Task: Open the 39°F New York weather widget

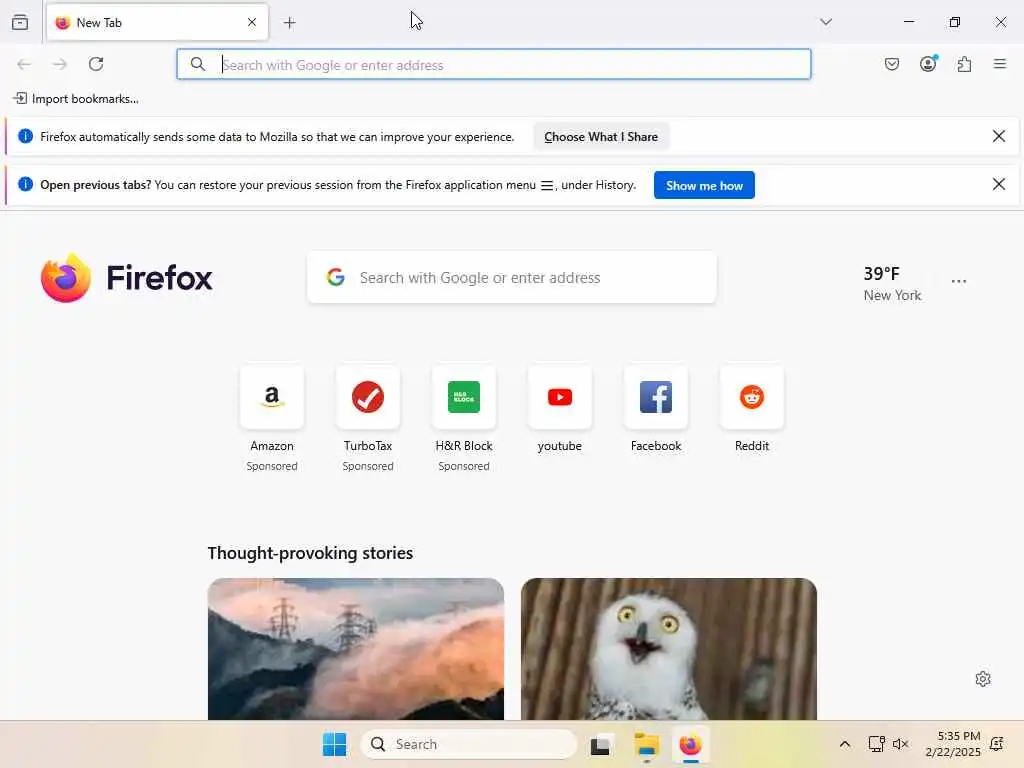Action: [892, 283]
